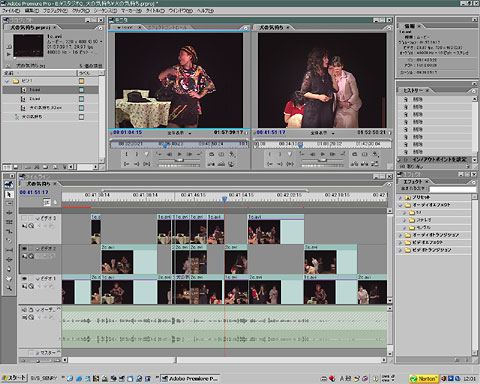
Task: Hide the ビデオ1 track eye
Action: [x=24, y=278]
